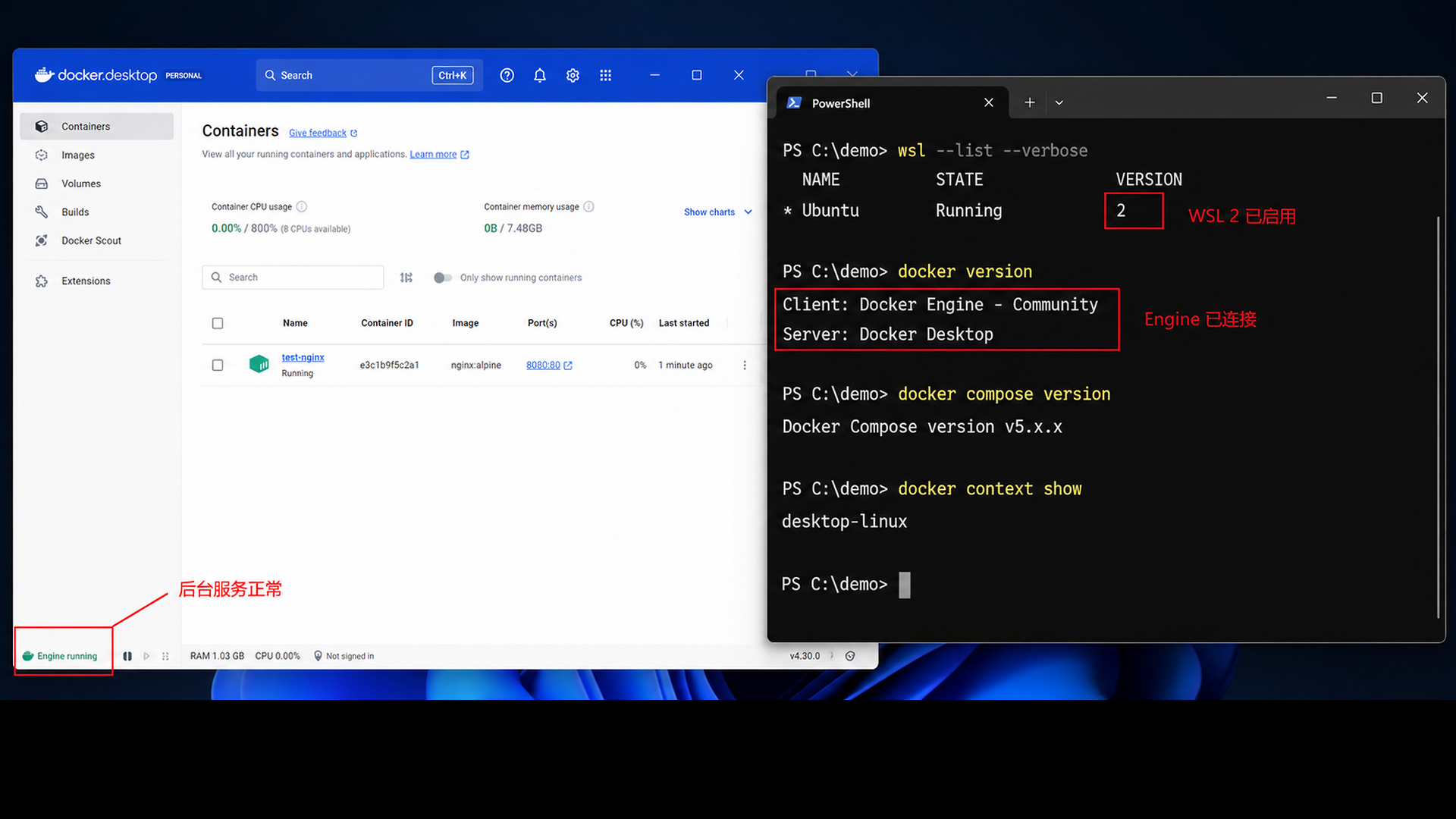
Task: Check the test-nginx row checkbox
Action: pos(218,365)
